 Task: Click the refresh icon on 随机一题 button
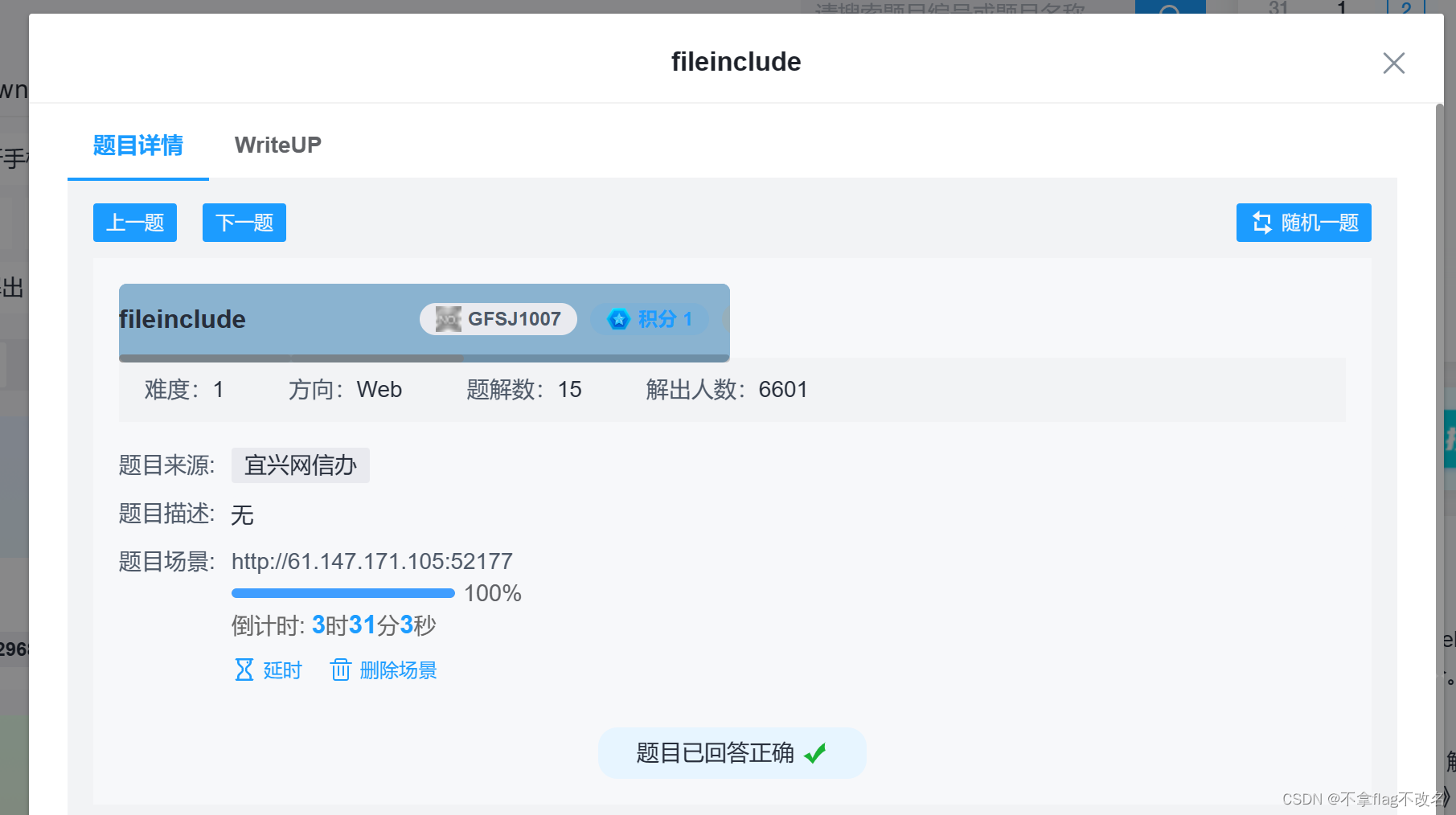[x=1261, y=223]
